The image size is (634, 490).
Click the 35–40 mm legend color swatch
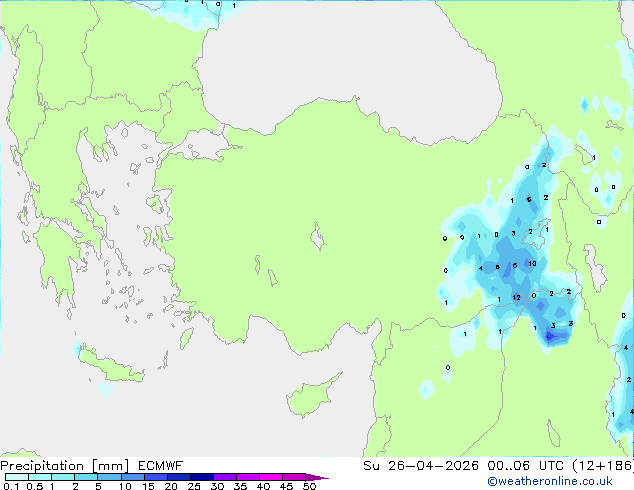[247, 477]
